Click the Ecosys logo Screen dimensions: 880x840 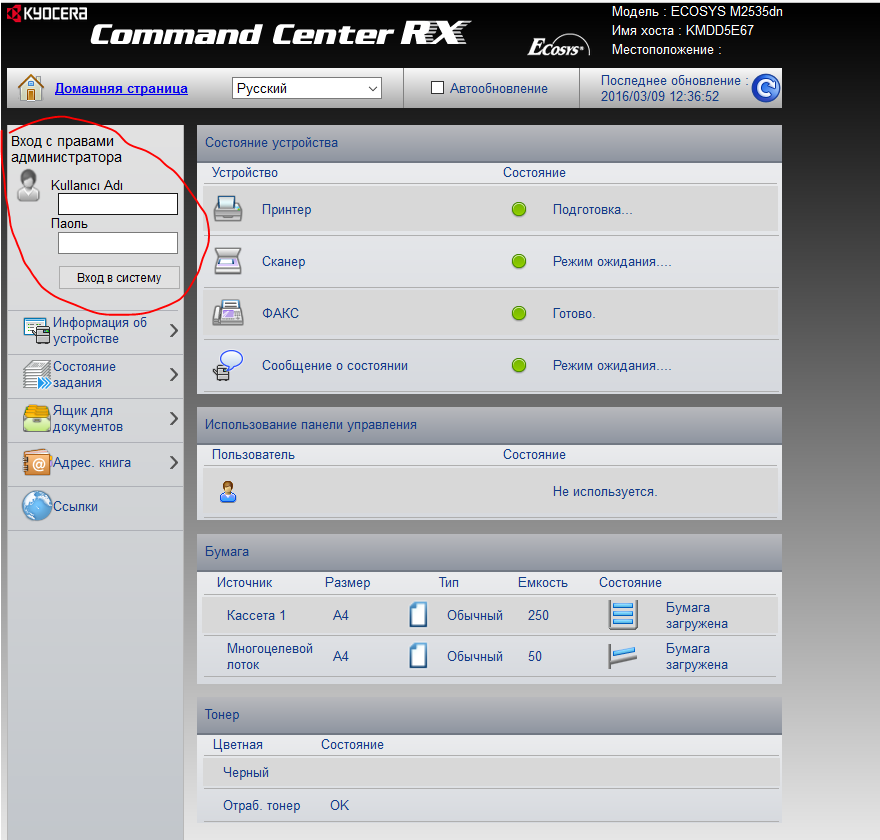[x=558, y=47]
